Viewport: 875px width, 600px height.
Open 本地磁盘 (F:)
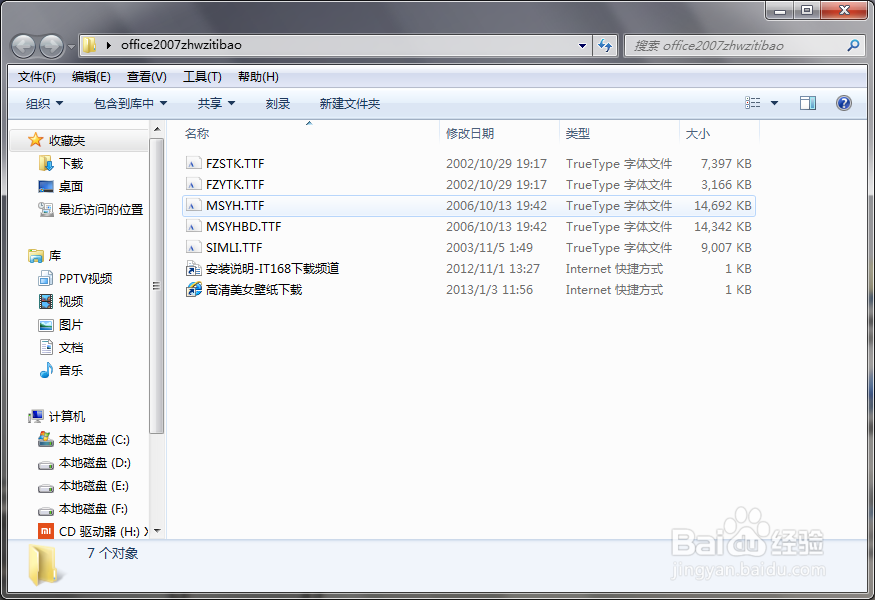93,509
